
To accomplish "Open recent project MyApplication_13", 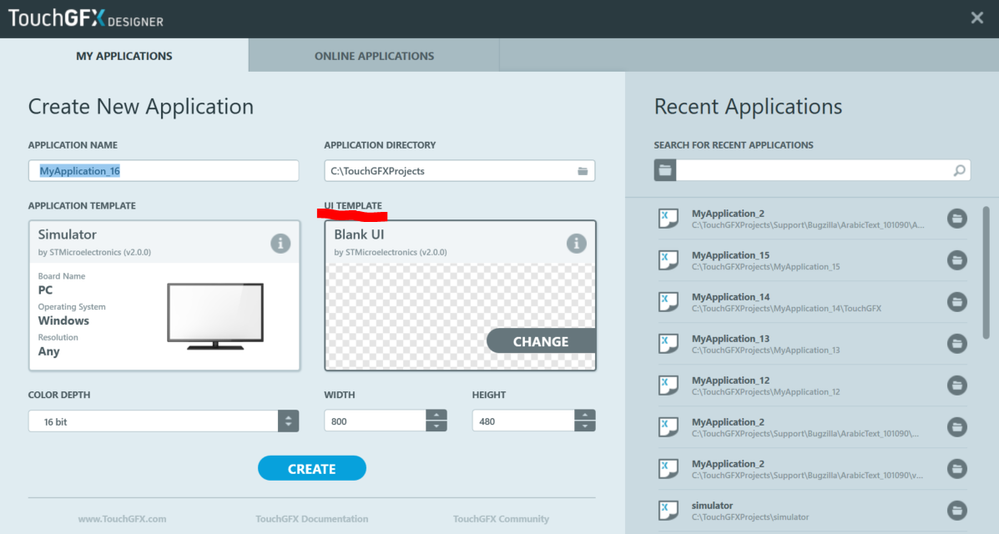I will 812,343.
